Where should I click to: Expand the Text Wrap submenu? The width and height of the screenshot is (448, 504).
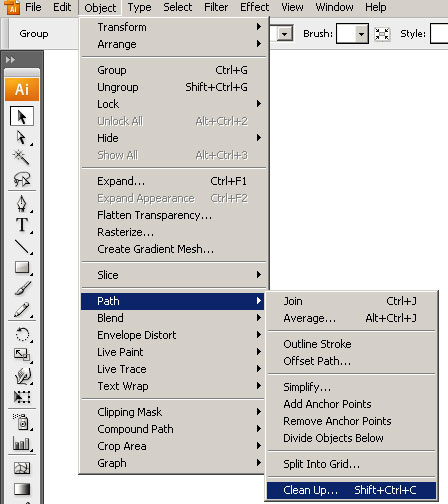[173, 386]
